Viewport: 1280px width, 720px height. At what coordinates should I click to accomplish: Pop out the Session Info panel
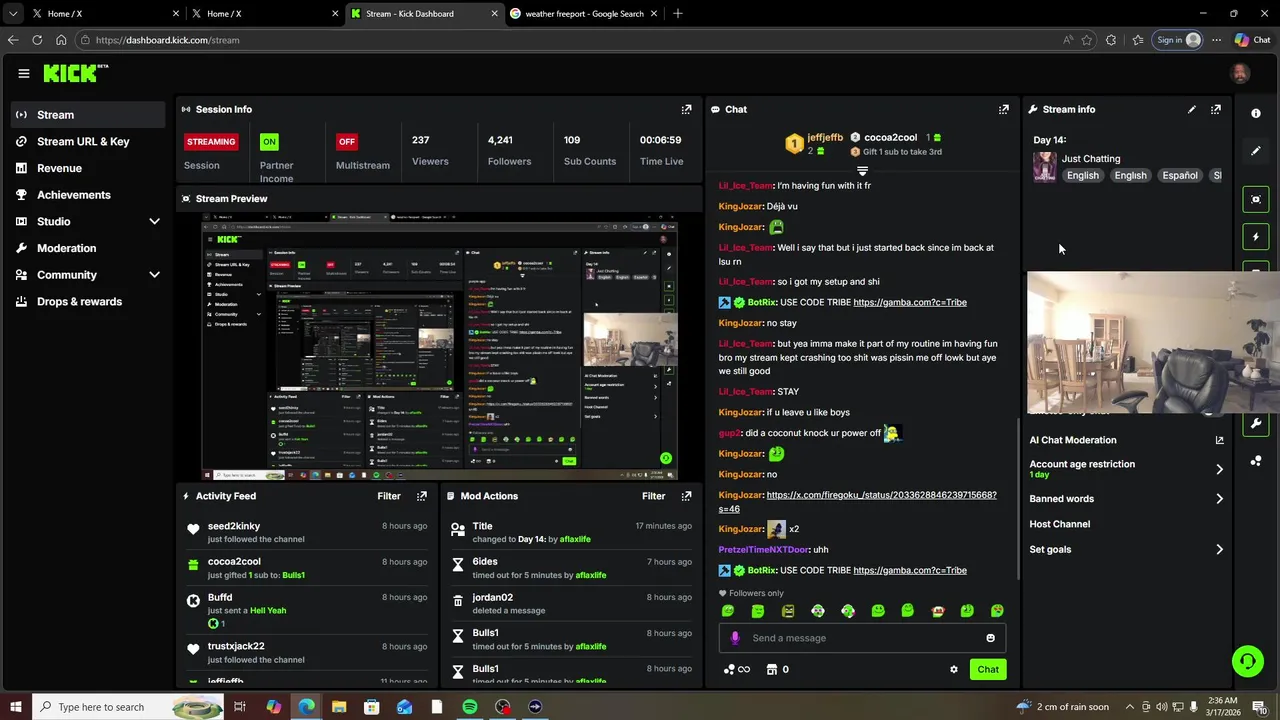(686, 109)
